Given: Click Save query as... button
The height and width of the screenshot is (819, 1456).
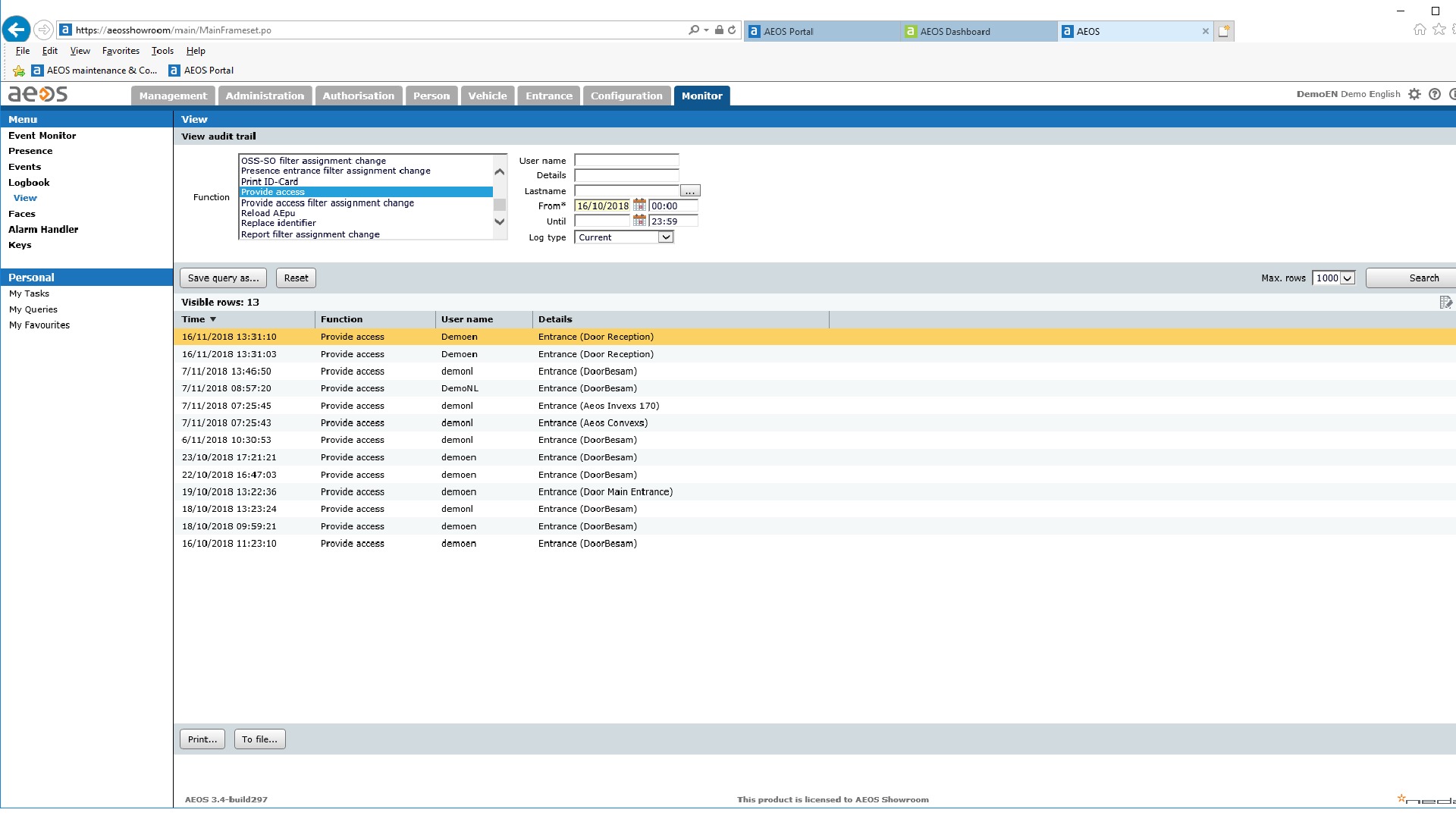Looking at the screenshot, I should click(223, 278).
